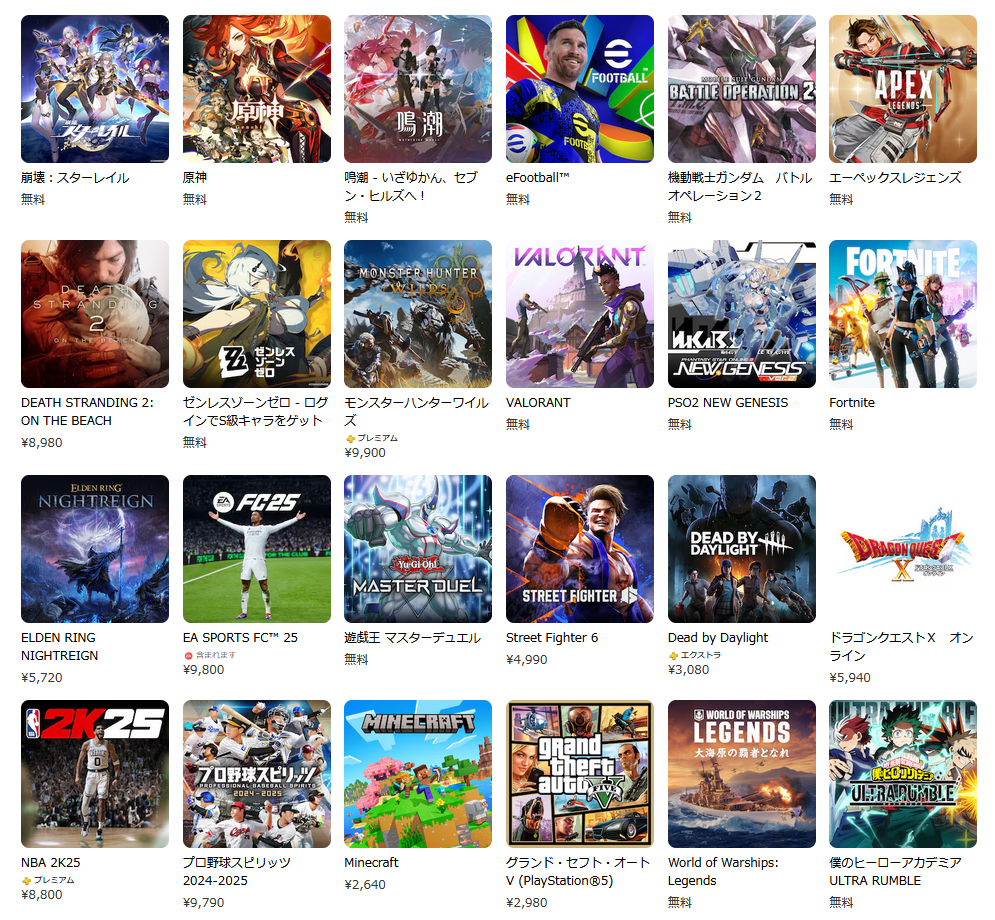Image resolution: width=995 pixels, height=920 pixels.
Task: Click the モンスターハンターワイルズ title link
Action: 416,412
